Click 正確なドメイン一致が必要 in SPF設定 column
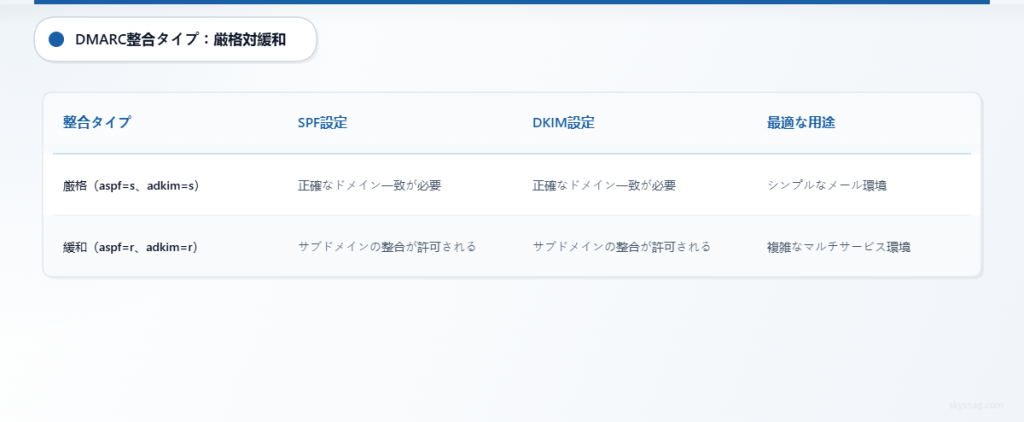 pyautogui.click(x=370, y=186)
